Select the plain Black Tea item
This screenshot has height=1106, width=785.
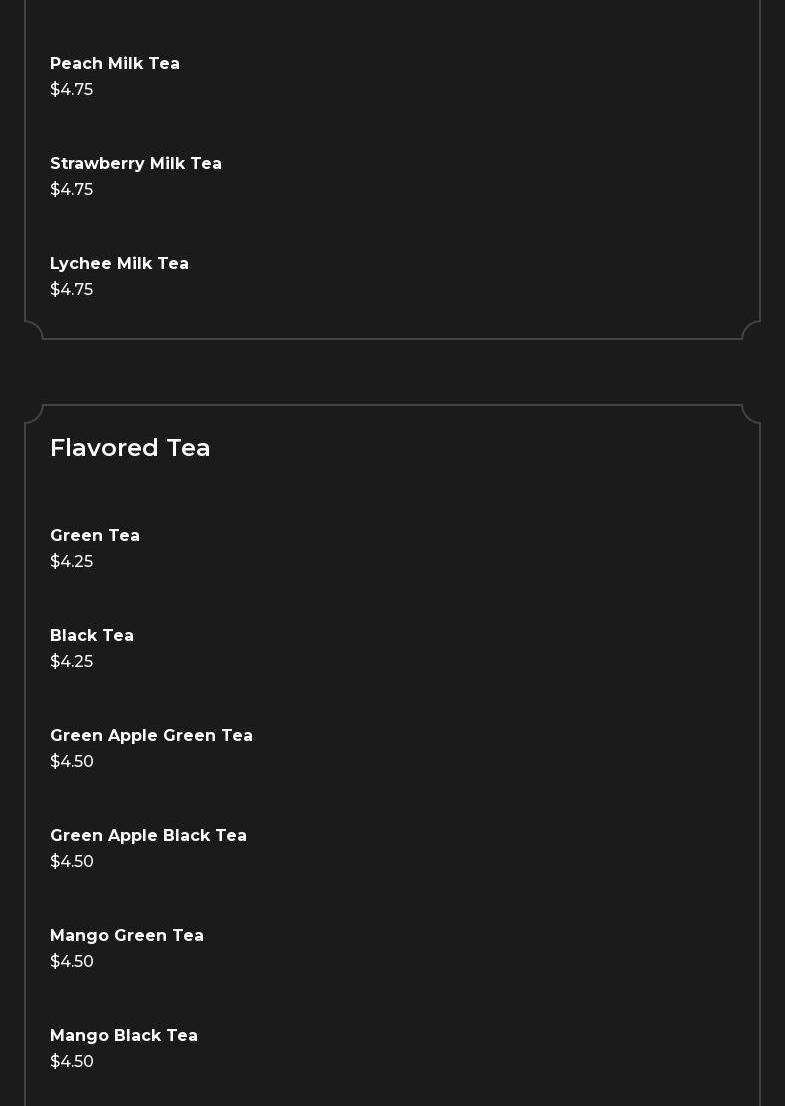92,636
